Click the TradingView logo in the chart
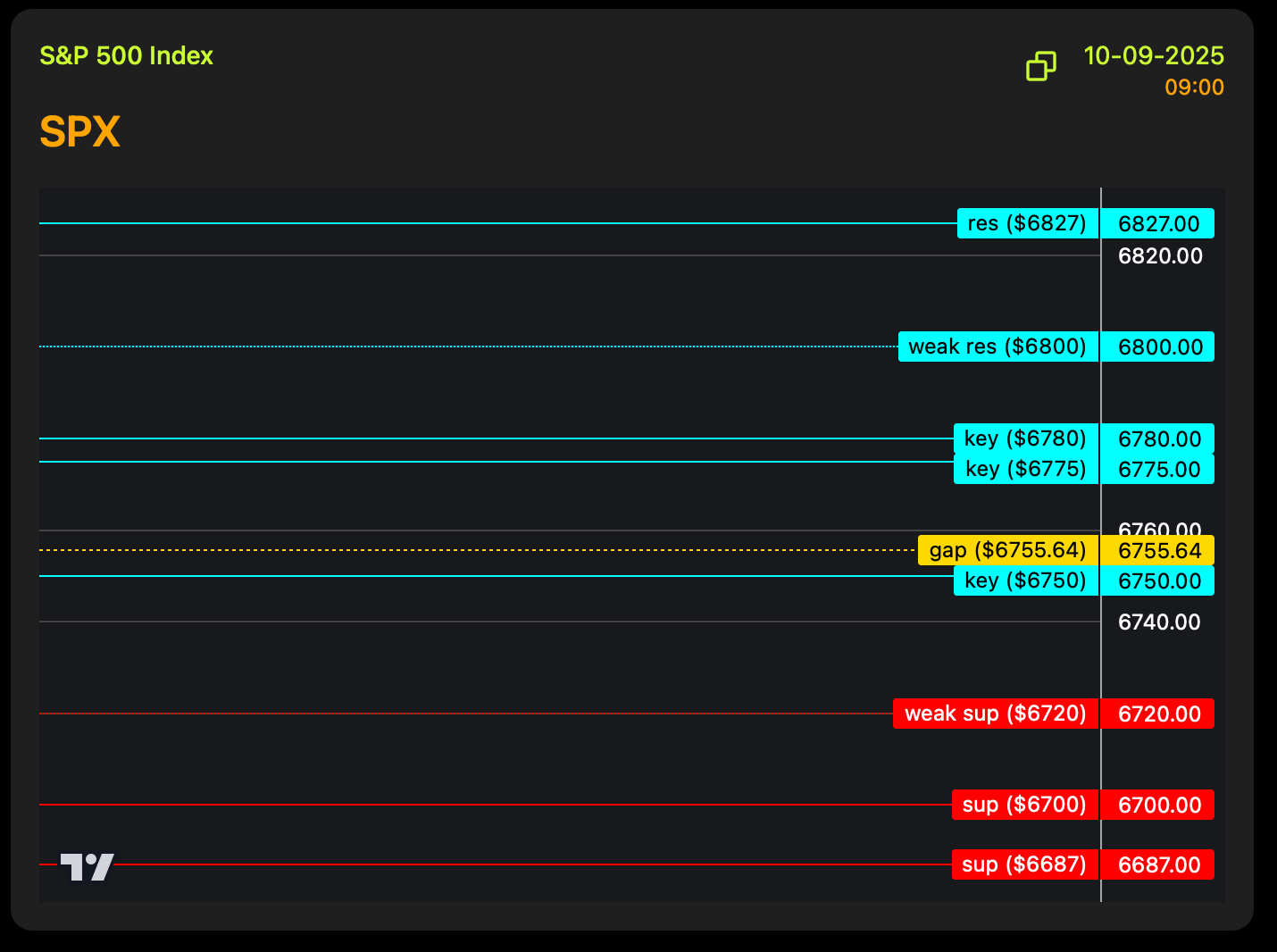 (87, 866)
